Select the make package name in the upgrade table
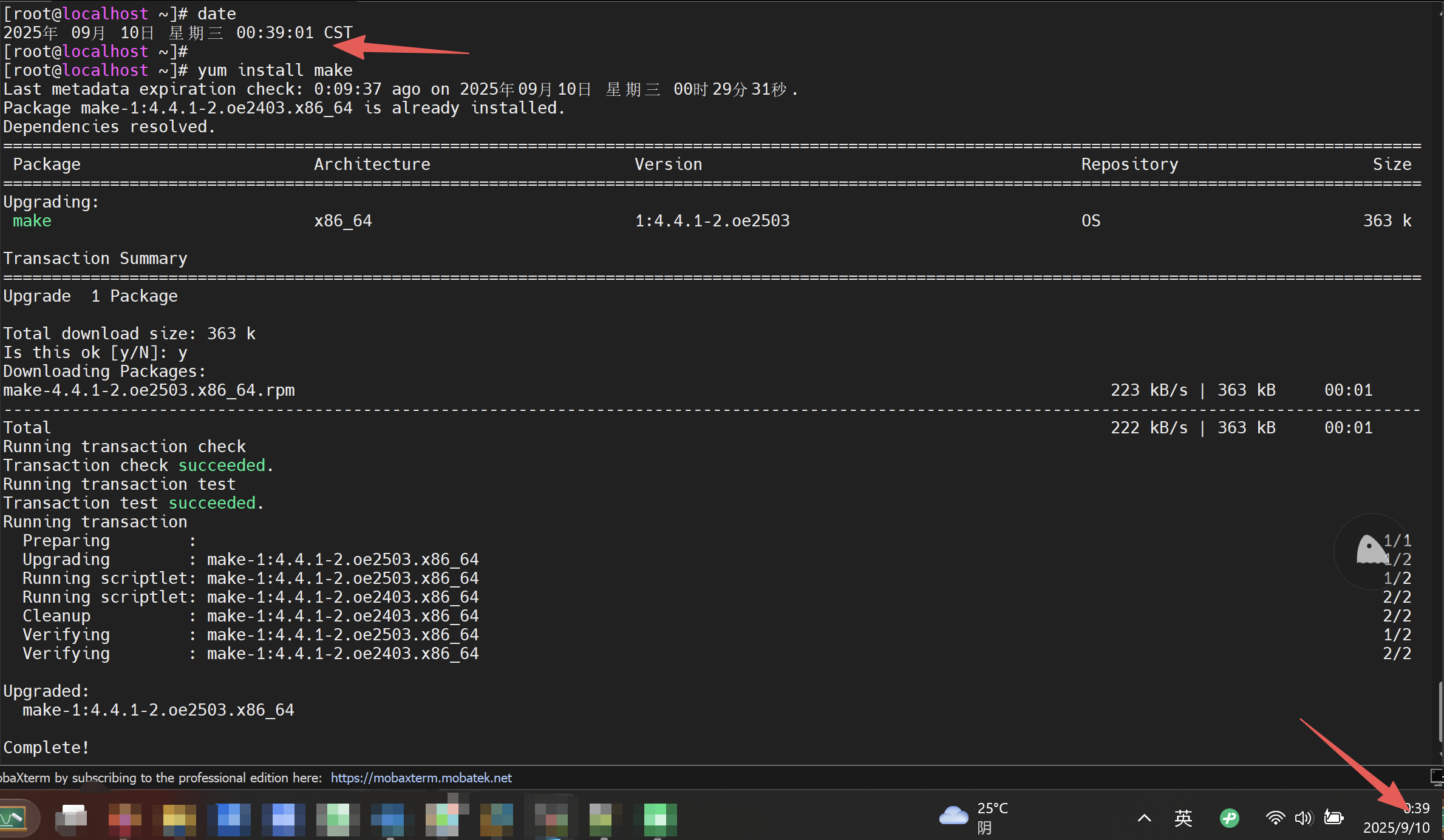This screenshot has height=840, width=1444. pyautogui.click(x=32, y=220)
